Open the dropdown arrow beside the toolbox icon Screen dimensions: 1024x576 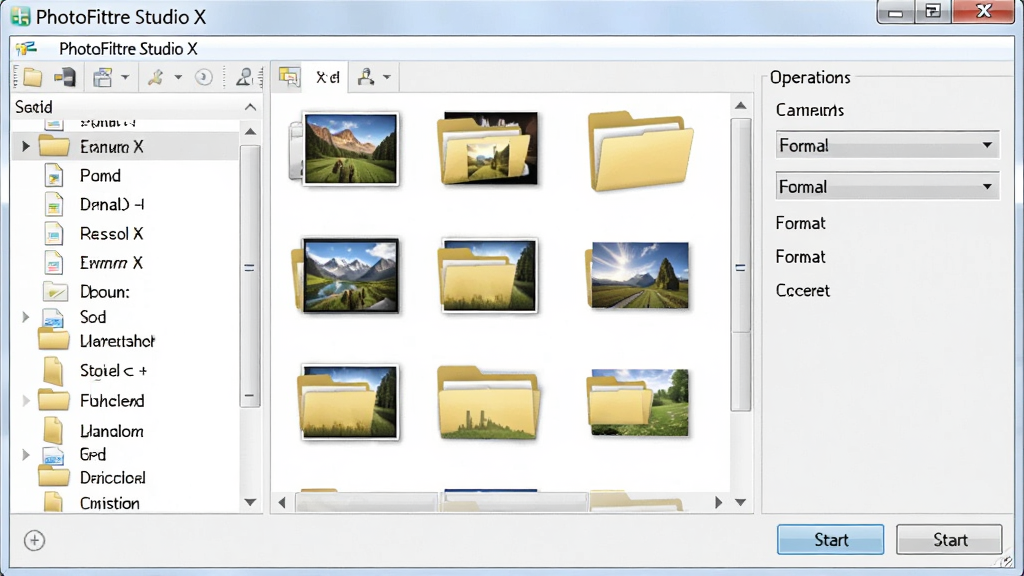click(x=125, y=78)
